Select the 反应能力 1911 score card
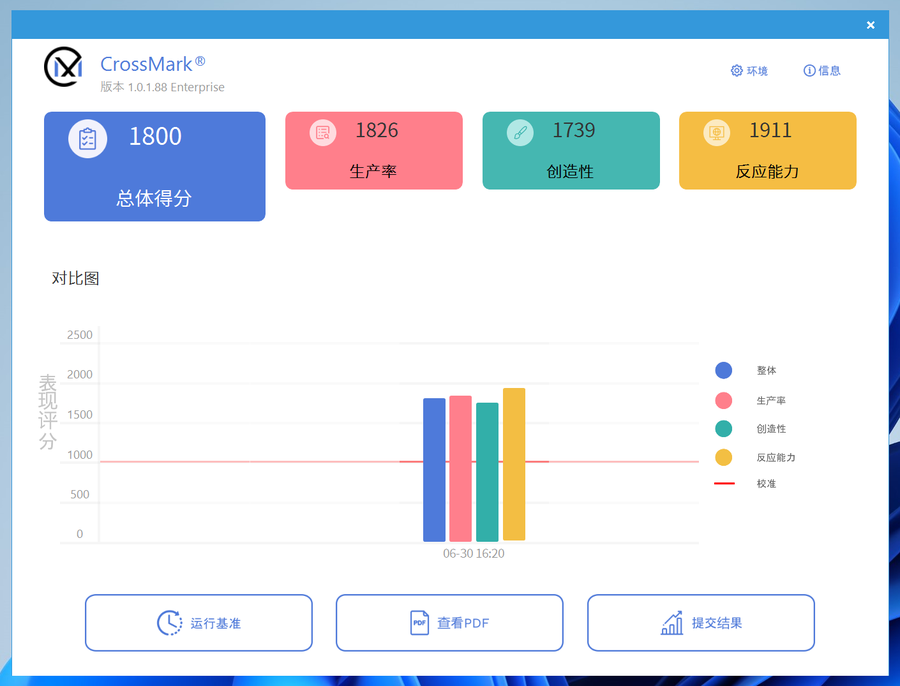Viewport: 900px width, 686px height. point(767,150)
